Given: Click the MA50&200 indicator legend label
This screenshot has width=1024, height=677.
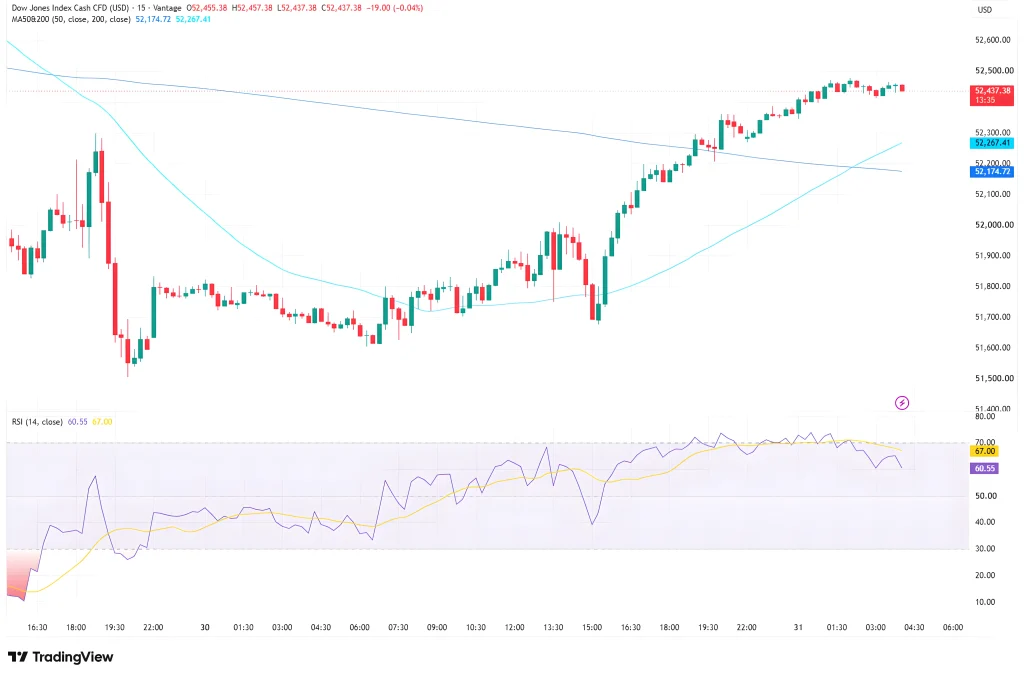Looking at the screenshot, I should coord(71,20).
